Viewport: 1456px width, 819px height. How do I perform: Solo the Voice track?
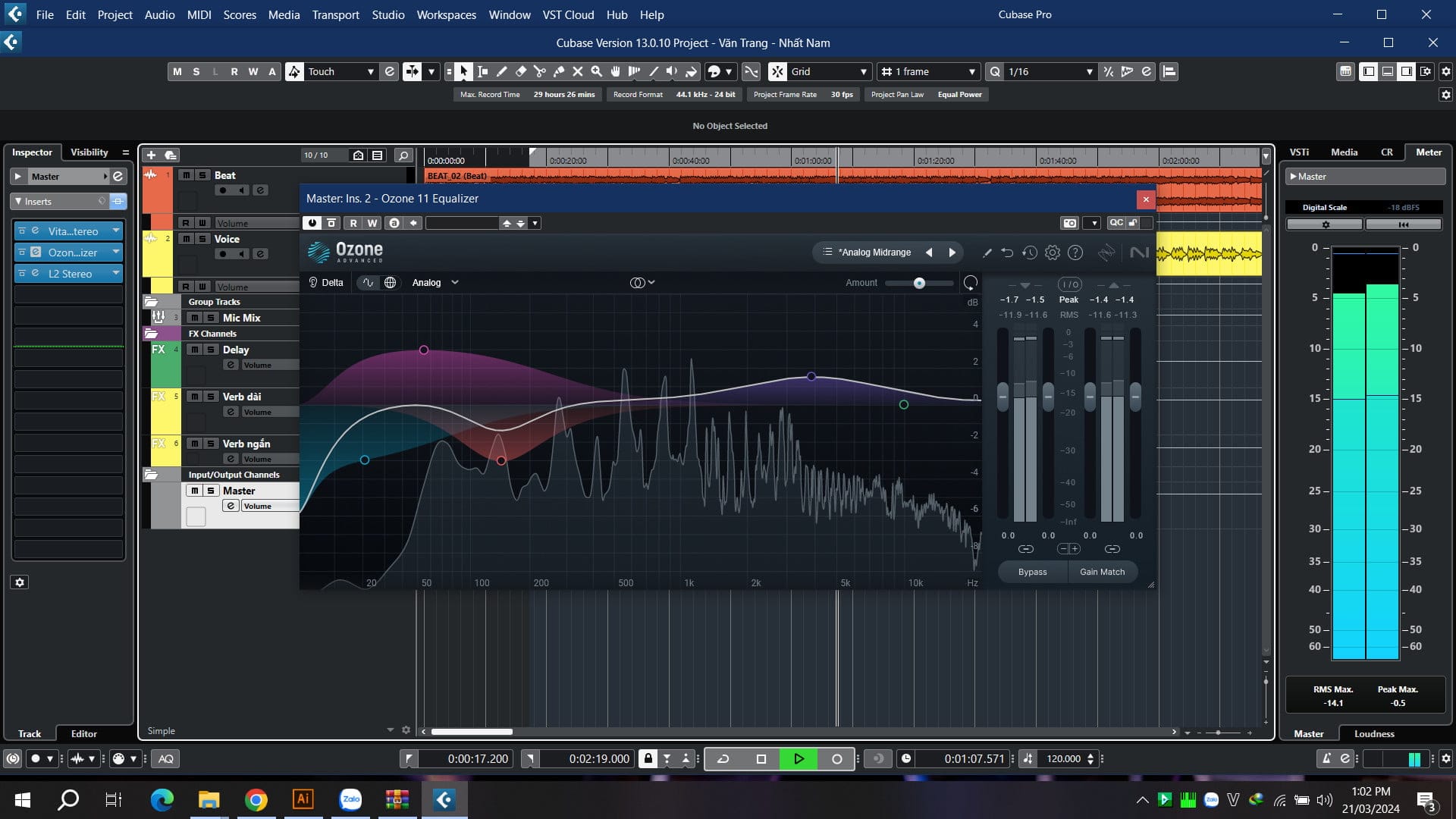pos(202,239)
